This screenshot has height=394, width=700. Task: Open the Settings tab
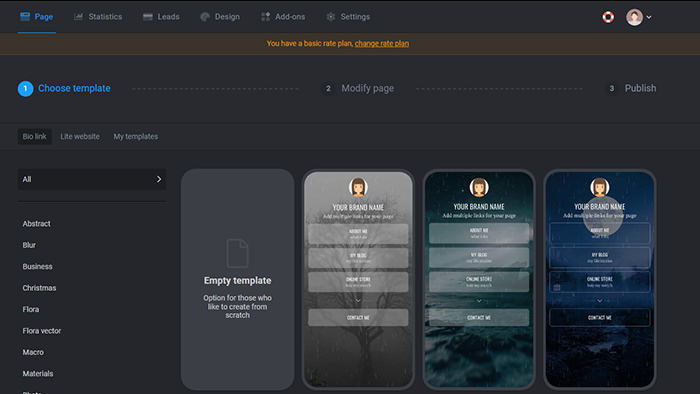coord(348,17)
